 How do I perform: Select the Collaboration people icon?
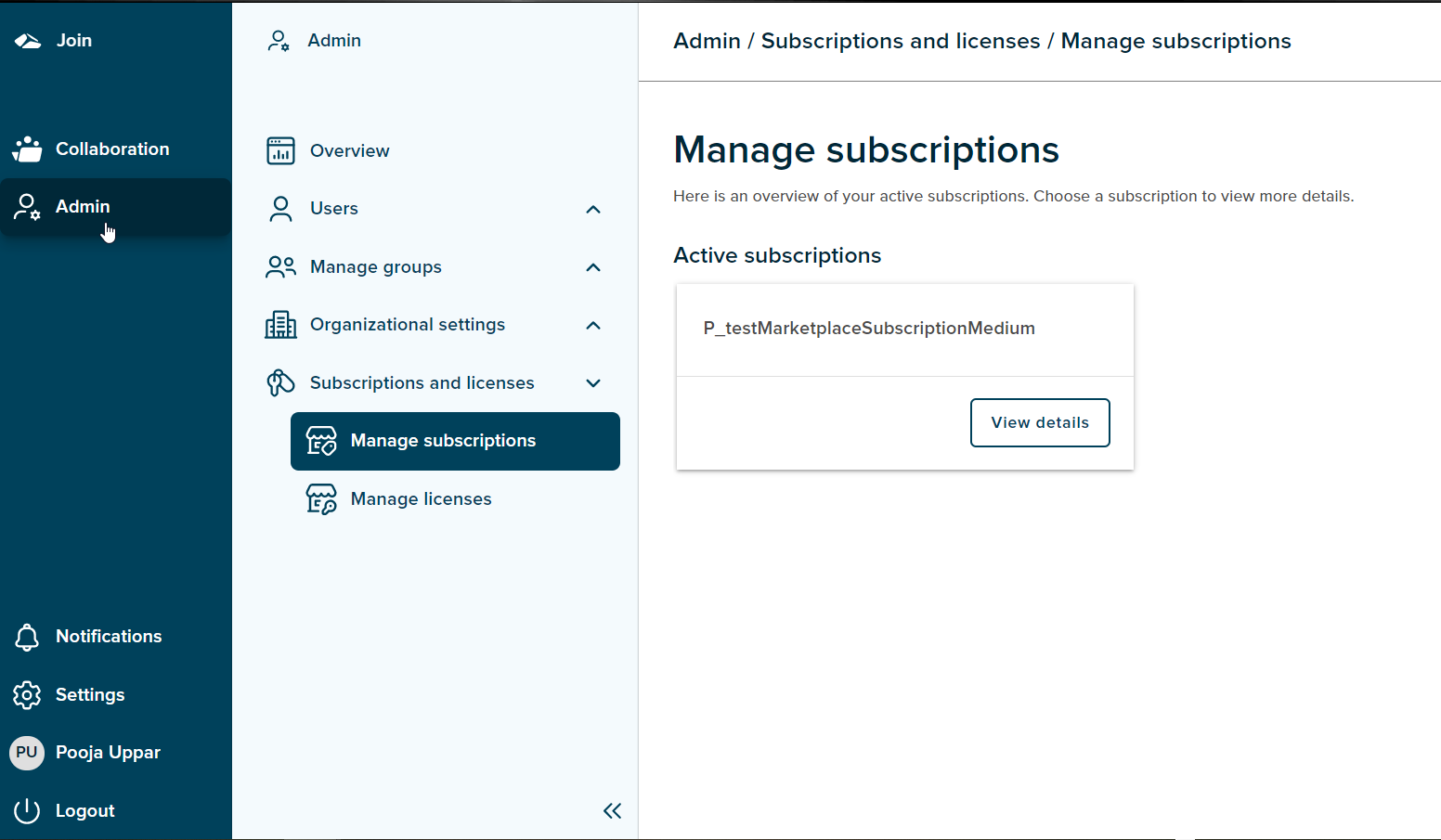pyautogui.click(x=27, y=149)
